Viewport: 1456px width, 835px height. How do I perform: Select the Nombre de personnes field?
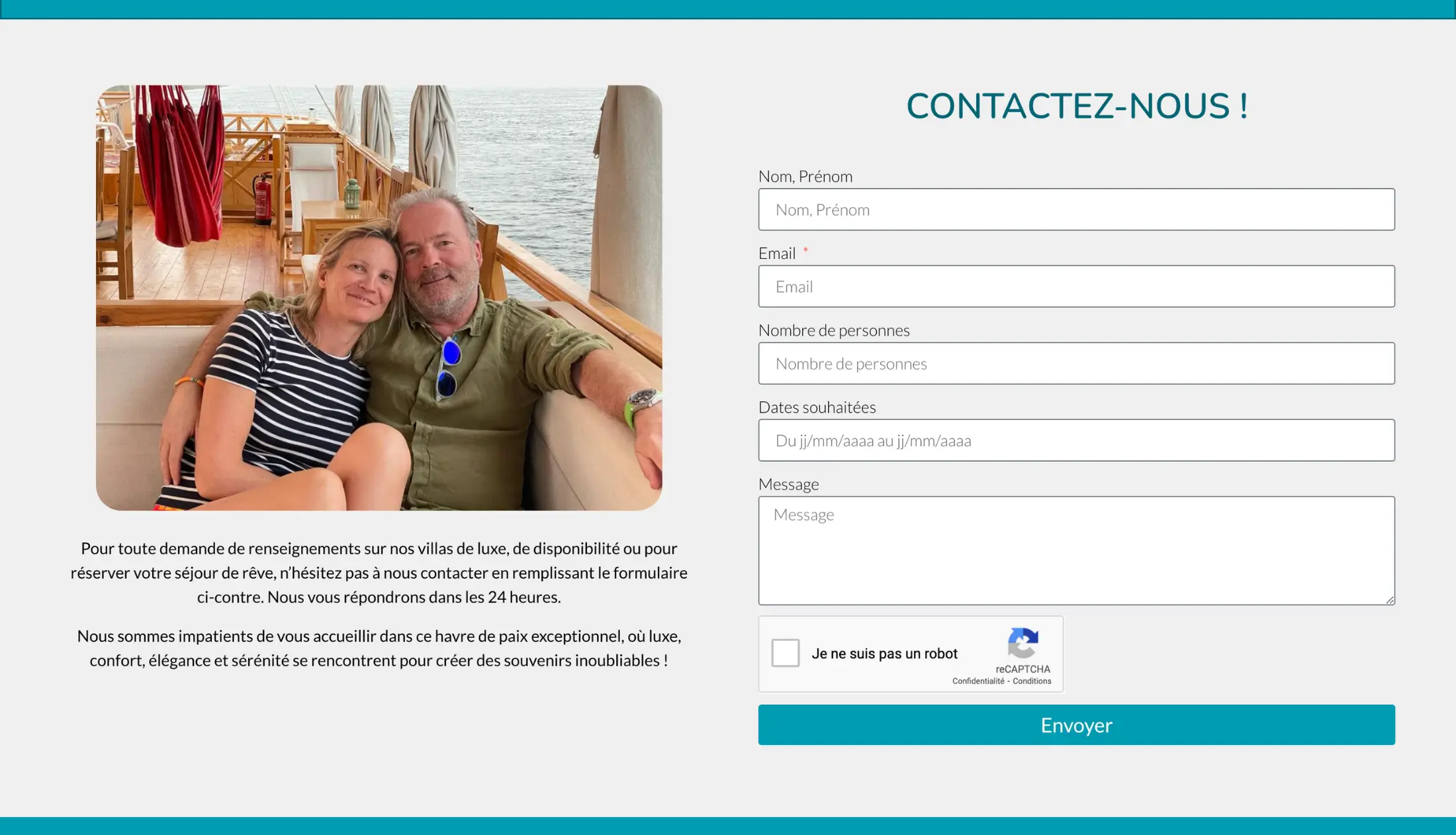click(1076, 364)
